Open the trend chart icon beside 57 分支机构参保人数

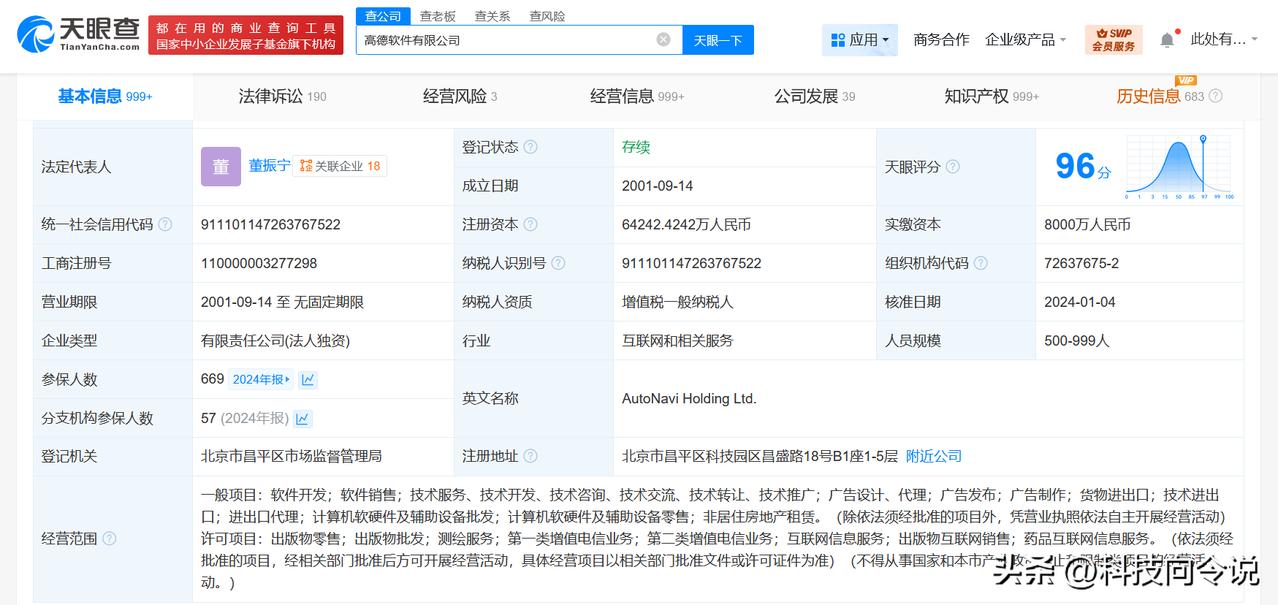(302, 418)
